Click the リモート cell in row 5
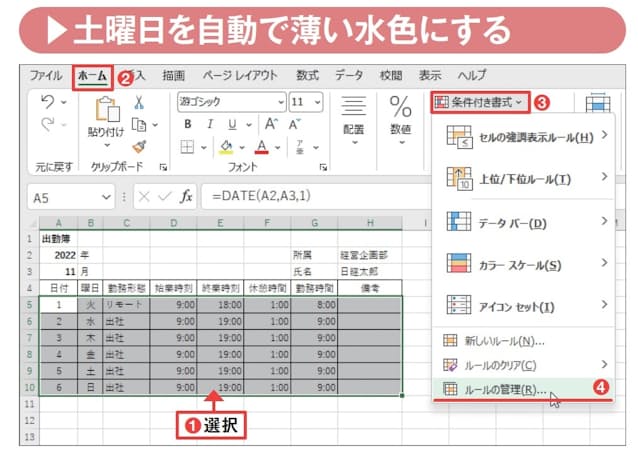This screenshot has height=451, width=638. click(x=126, y=305)
